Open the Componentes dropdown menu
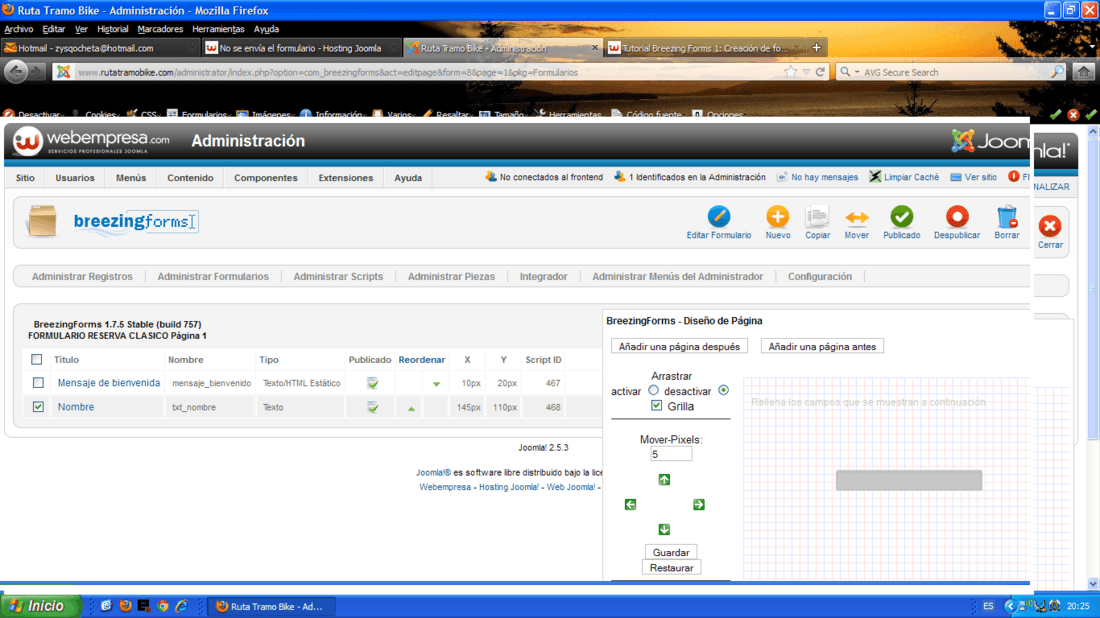 tap(266, 178)
